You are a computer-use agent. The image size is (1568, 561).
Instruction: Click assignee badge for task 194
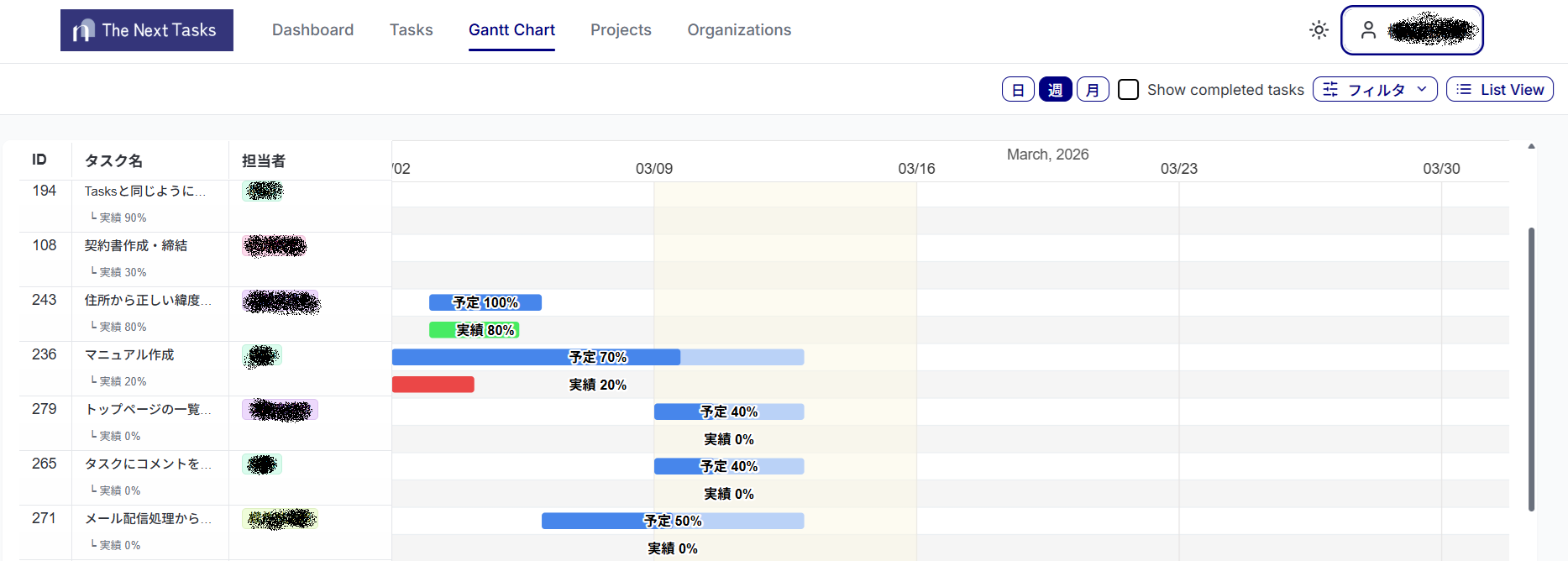click(263, 191)
